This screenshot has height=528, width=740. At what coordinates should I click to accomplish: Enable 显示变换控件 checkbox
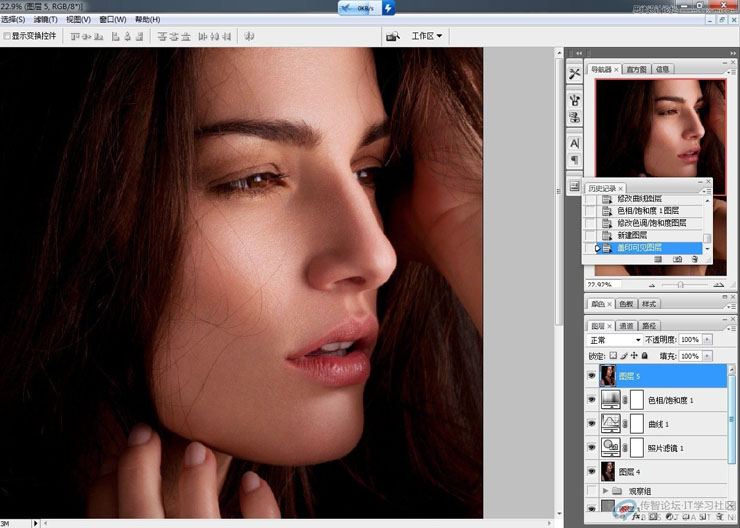(7, 36)
